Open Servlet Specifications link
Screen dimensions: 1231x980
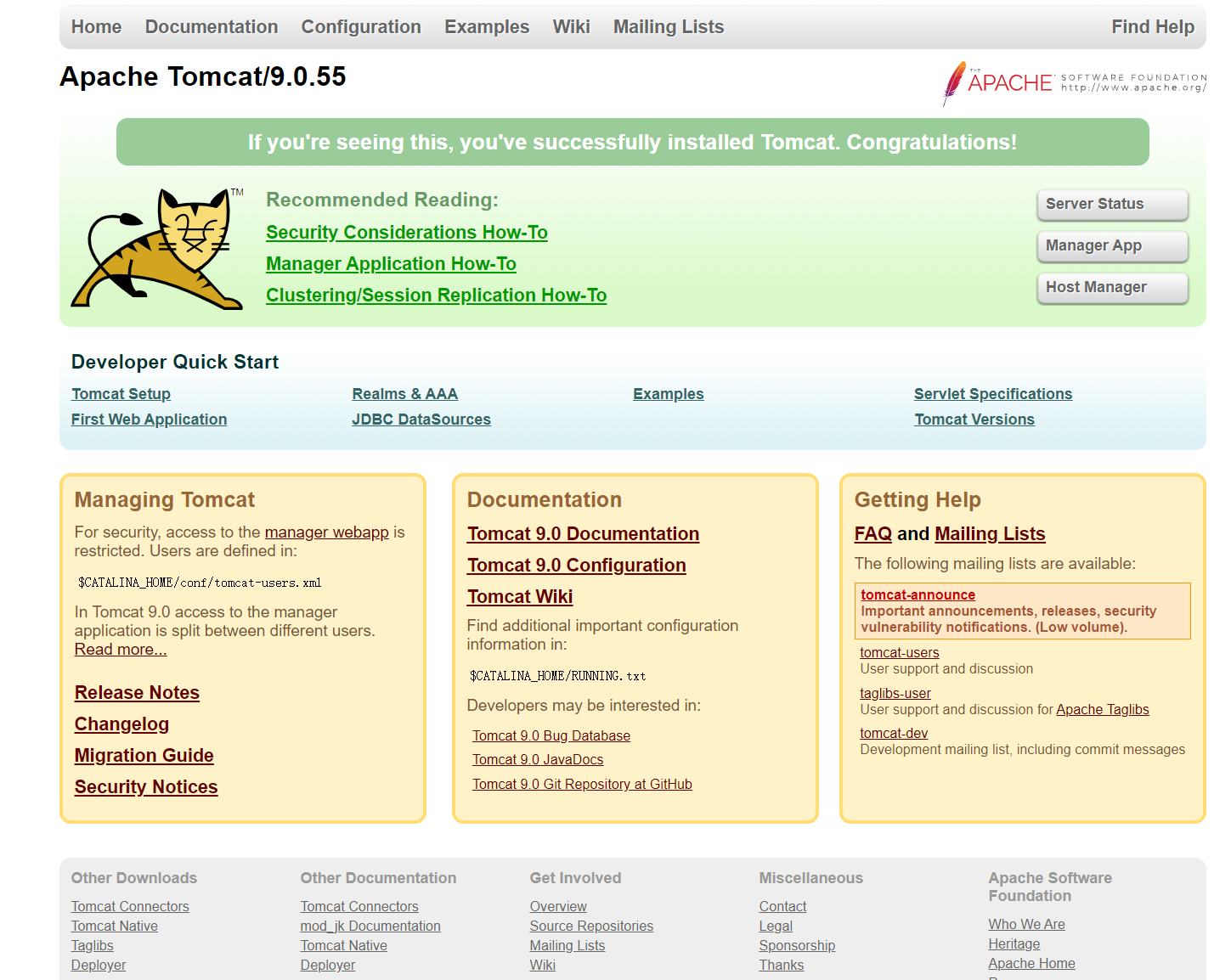click(x=992, y=394)
